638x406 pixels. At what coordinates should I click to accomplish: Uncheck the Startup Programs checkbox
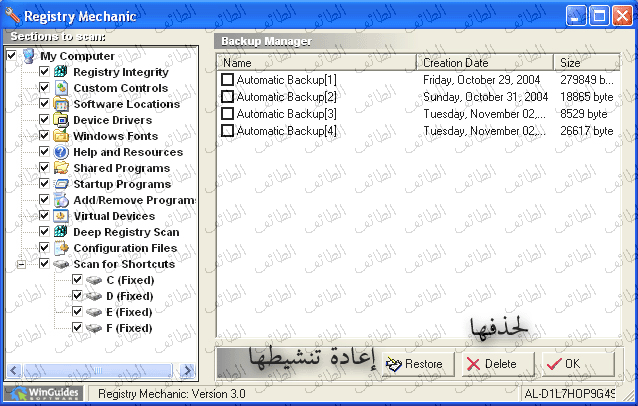point(44,183)
